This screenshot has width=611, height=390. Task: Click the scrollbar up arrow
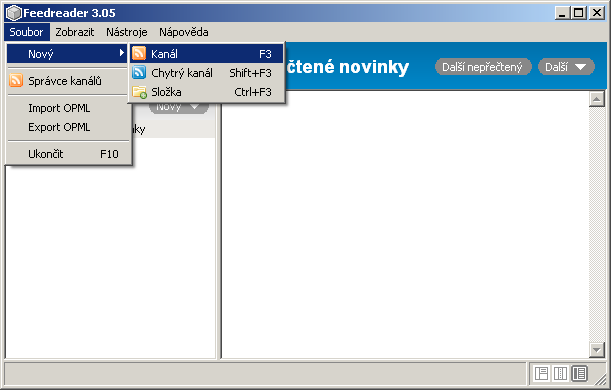coord(597,99)
